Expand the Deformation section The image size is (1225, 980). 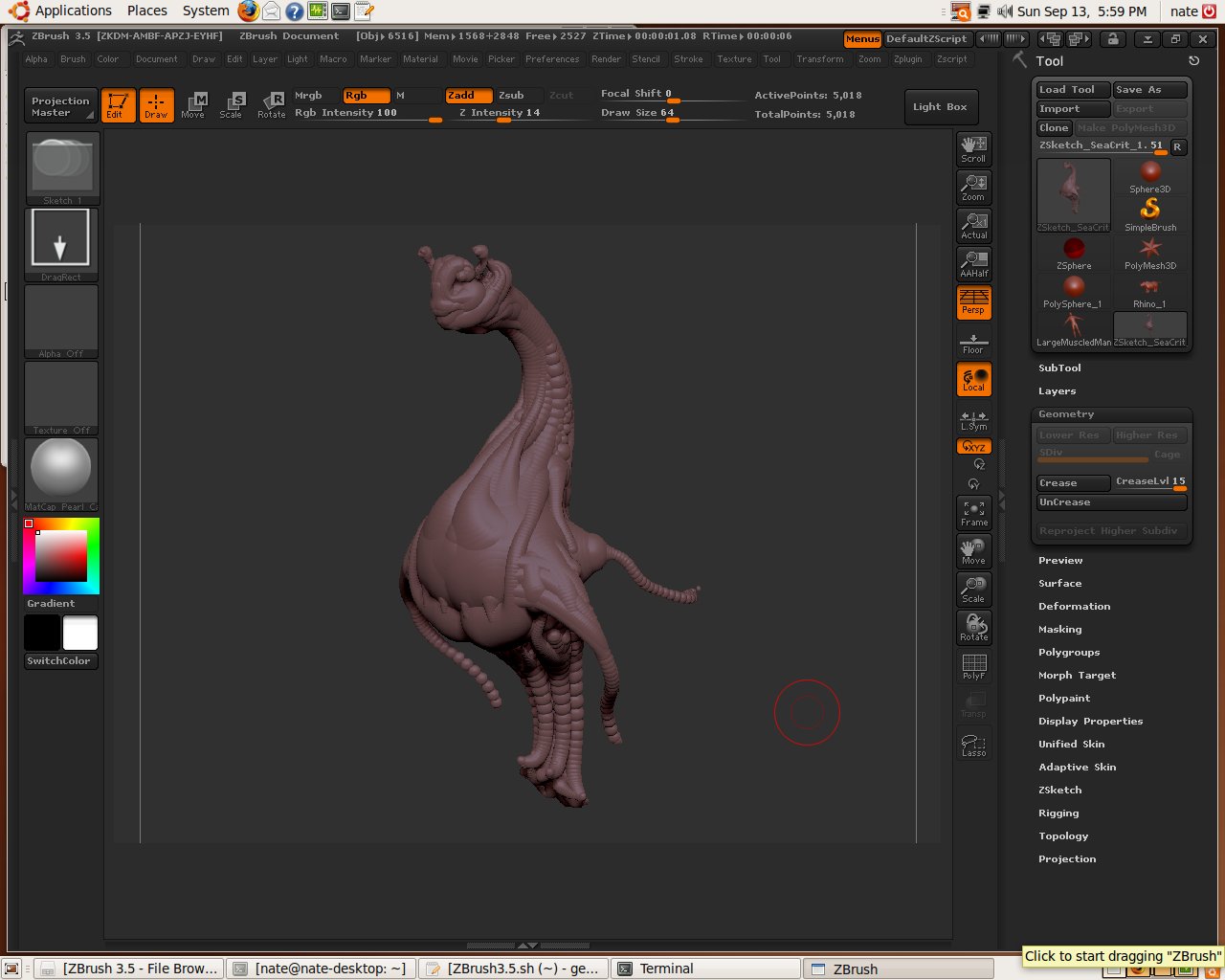1074,607
